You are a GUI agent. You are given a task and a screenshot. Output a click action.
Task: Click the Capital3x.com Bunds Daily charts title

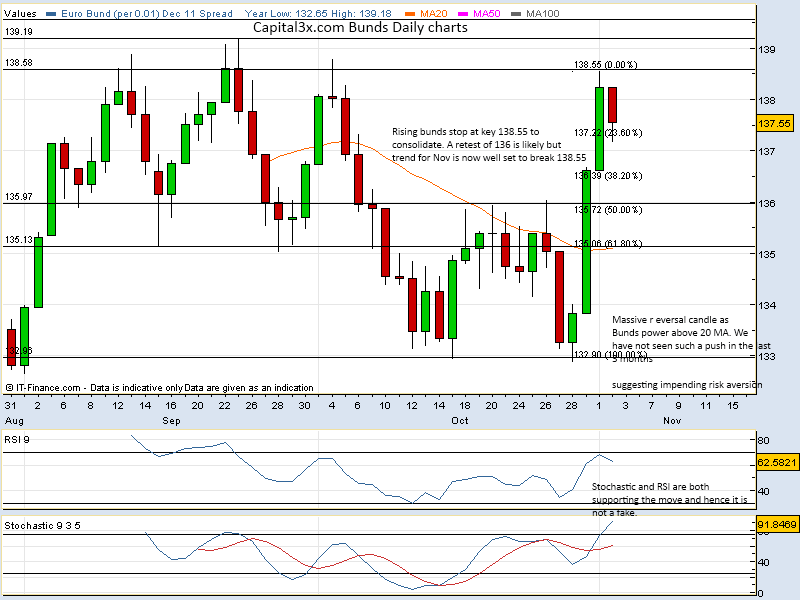(360, 28)
